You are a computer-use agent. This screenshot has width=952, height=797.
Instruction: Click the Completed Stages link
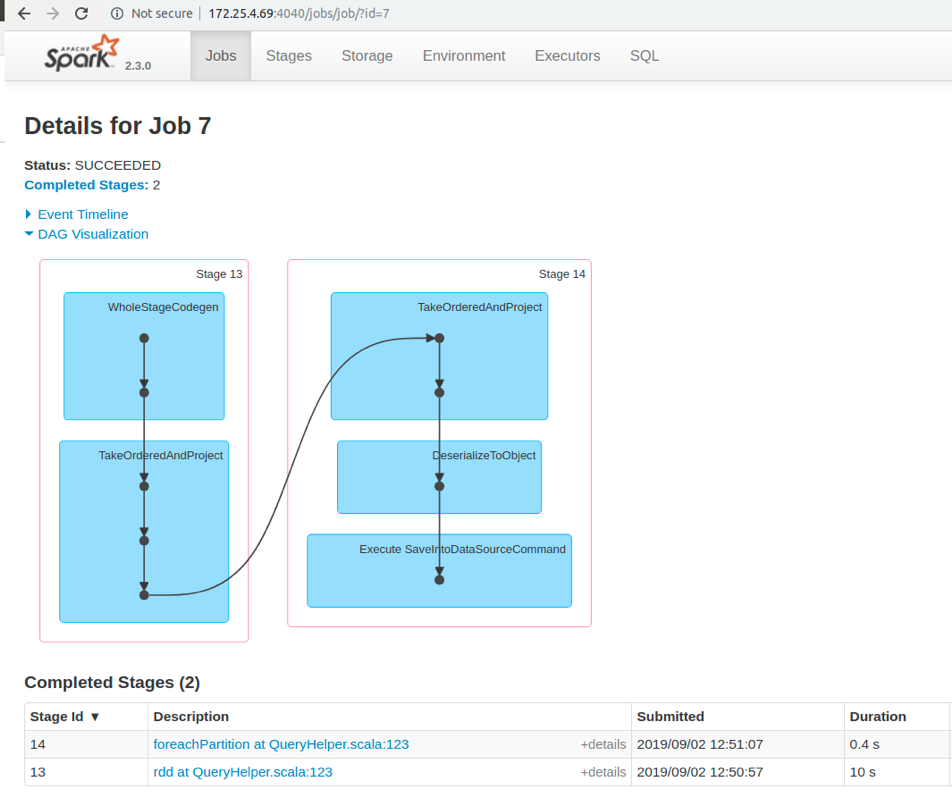86,185
